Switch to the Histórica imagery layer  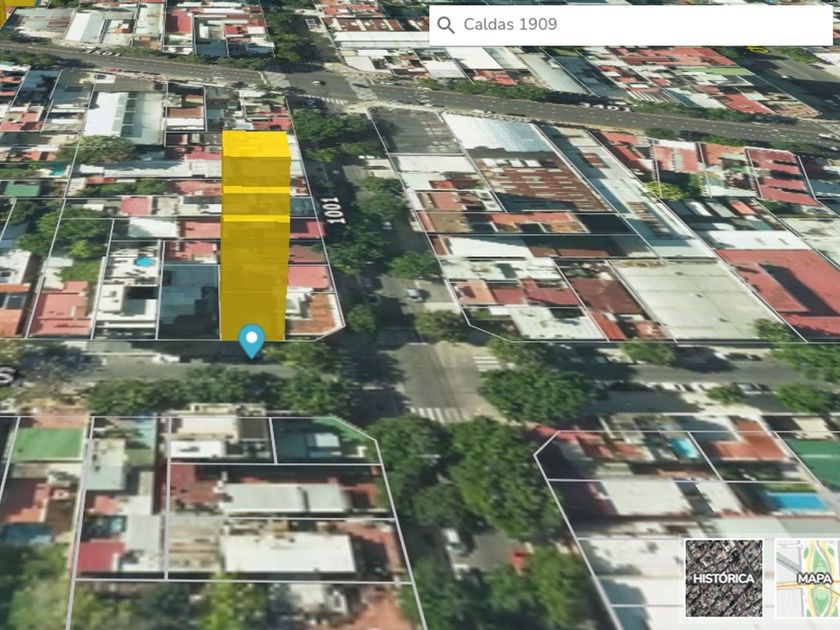pyautogui.click(x=723, y=577)
